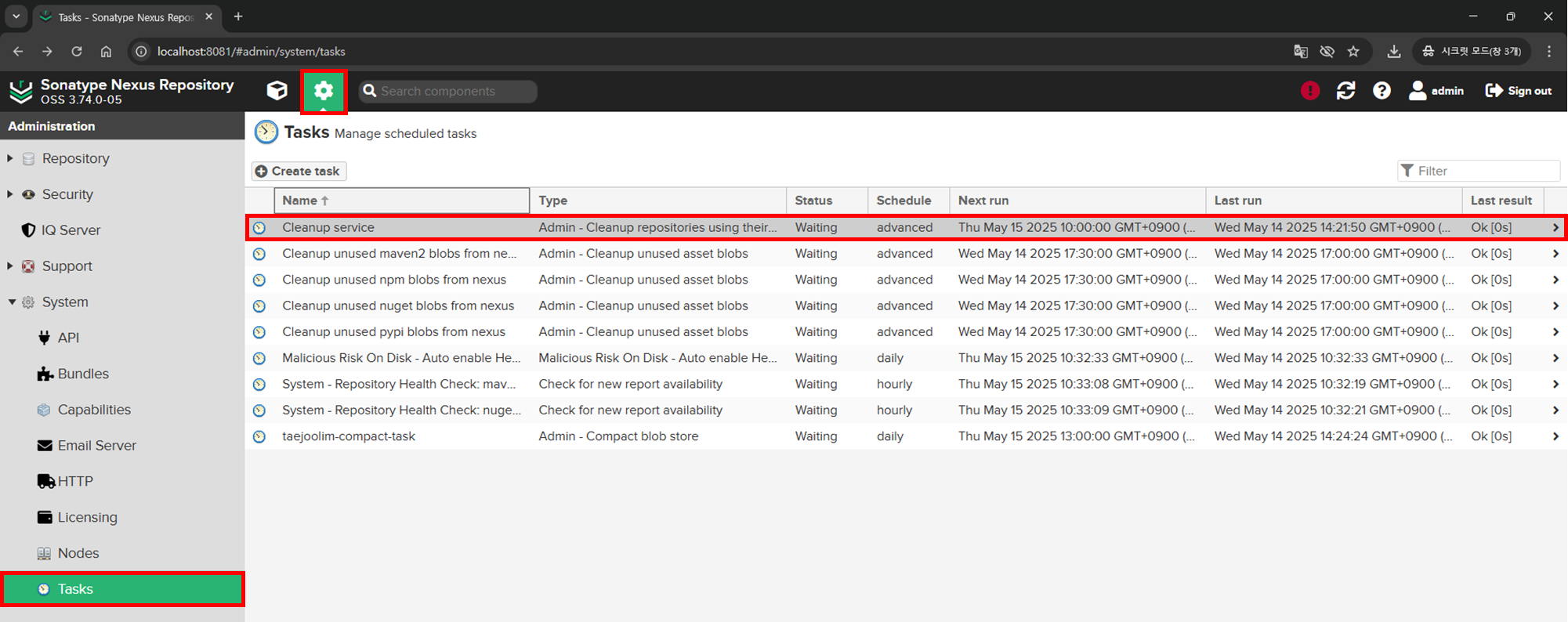Click the browser Home icon
Screen dimensions: 1568x622
click(106, 52)
